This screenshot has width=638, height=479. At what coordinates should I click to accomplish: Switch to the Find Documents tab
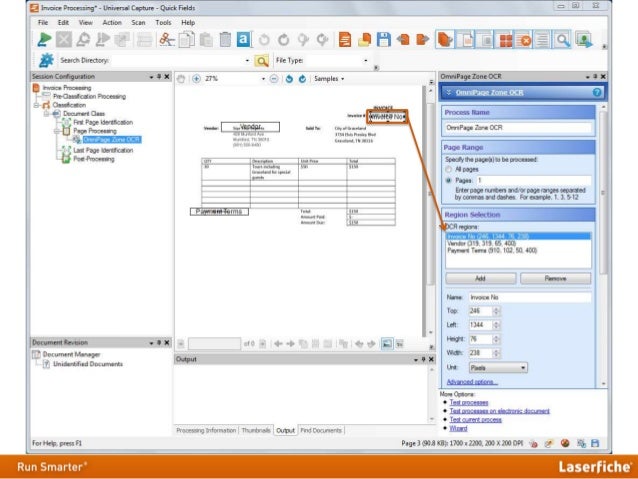point(321,430)
